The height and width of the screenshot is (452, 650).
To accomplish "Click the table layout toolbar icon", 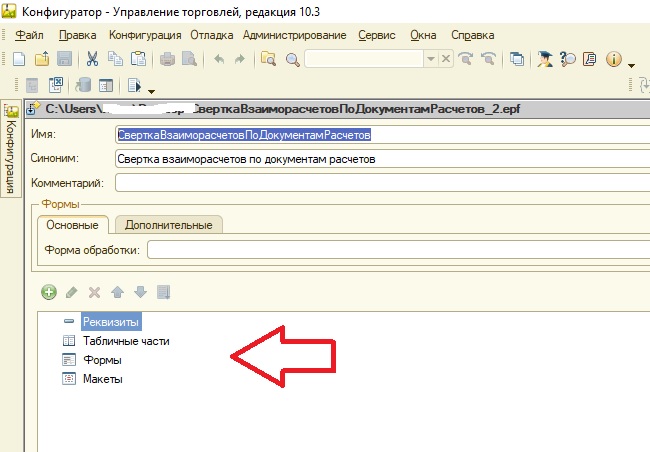I will pos(106,86).
